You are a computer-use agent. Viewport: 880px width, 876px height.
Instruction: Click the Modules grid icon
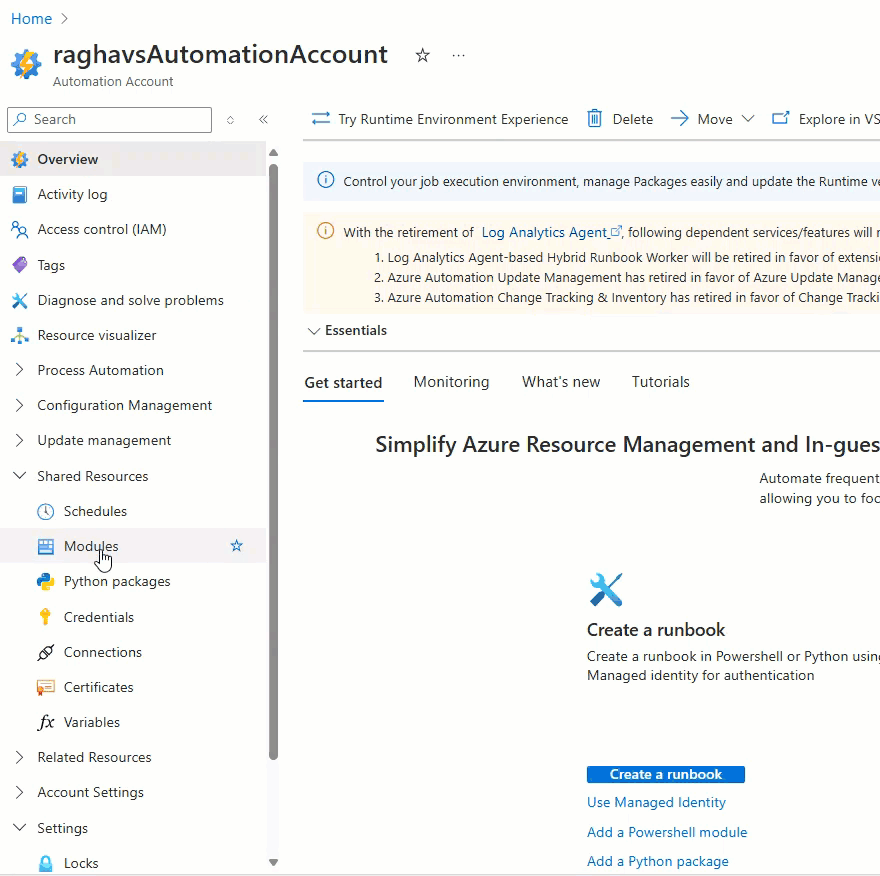tap(45, 547)
